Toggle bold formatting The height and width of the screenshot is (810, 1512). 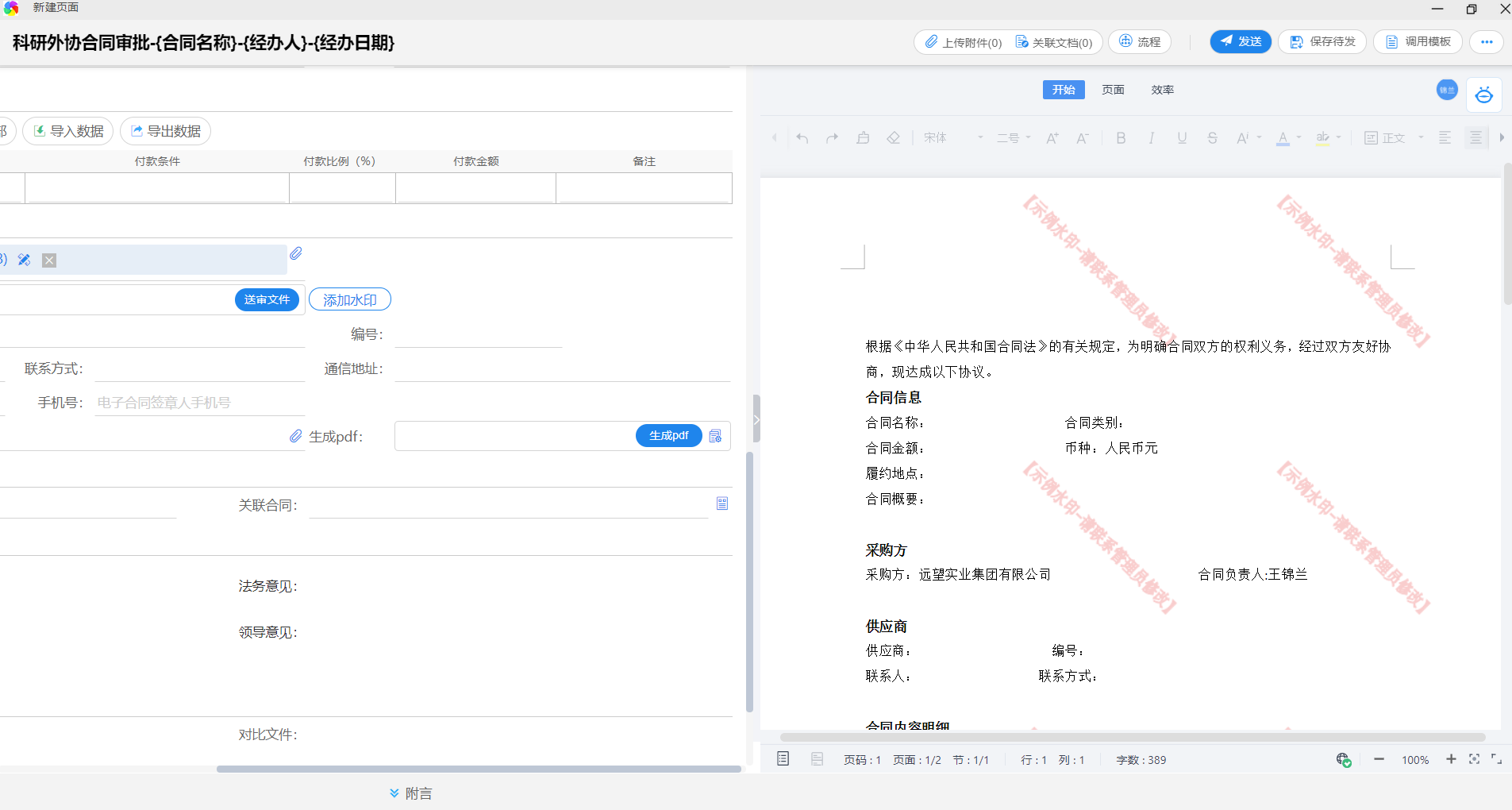click(x=1121, y=138)
